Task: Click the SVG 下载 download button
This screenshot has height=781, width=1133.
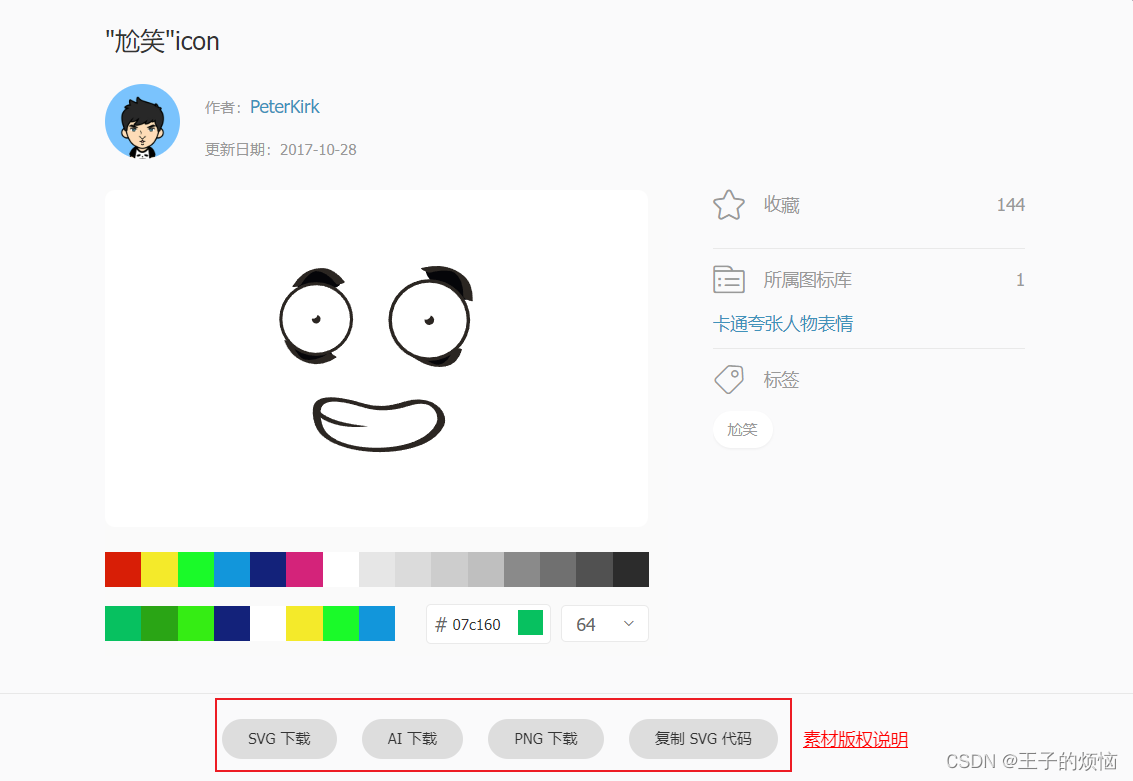Action: coord(279,738)
